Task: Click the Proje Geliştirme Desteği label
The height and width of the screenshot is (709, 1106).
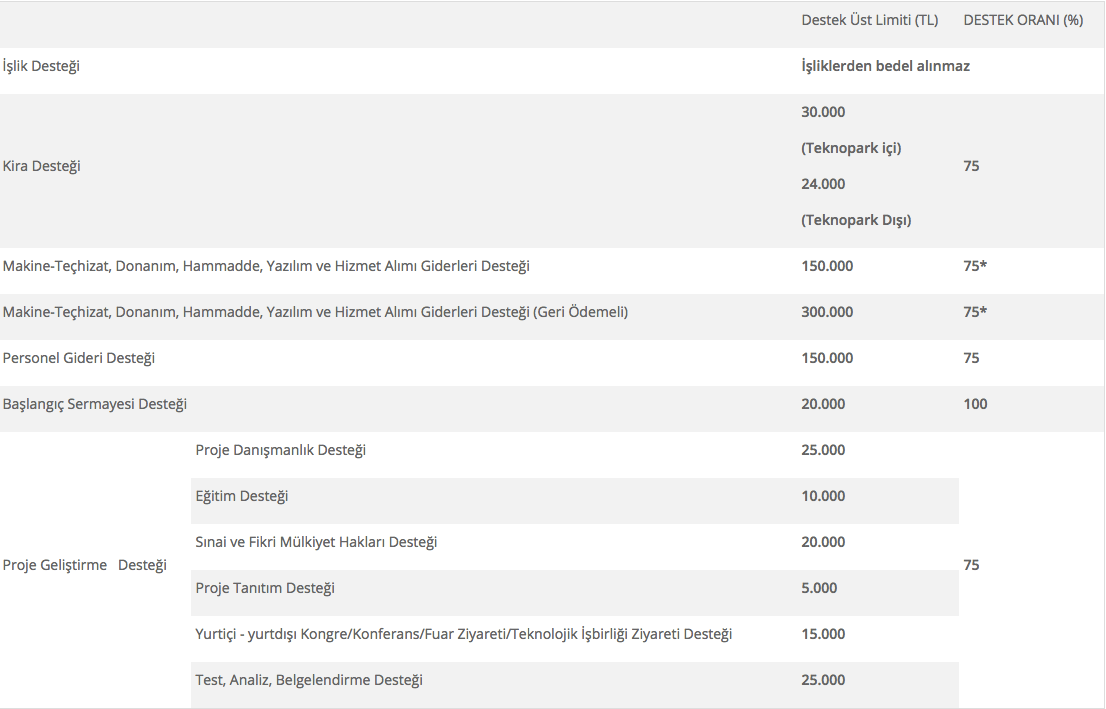Action: coord(85,565)
